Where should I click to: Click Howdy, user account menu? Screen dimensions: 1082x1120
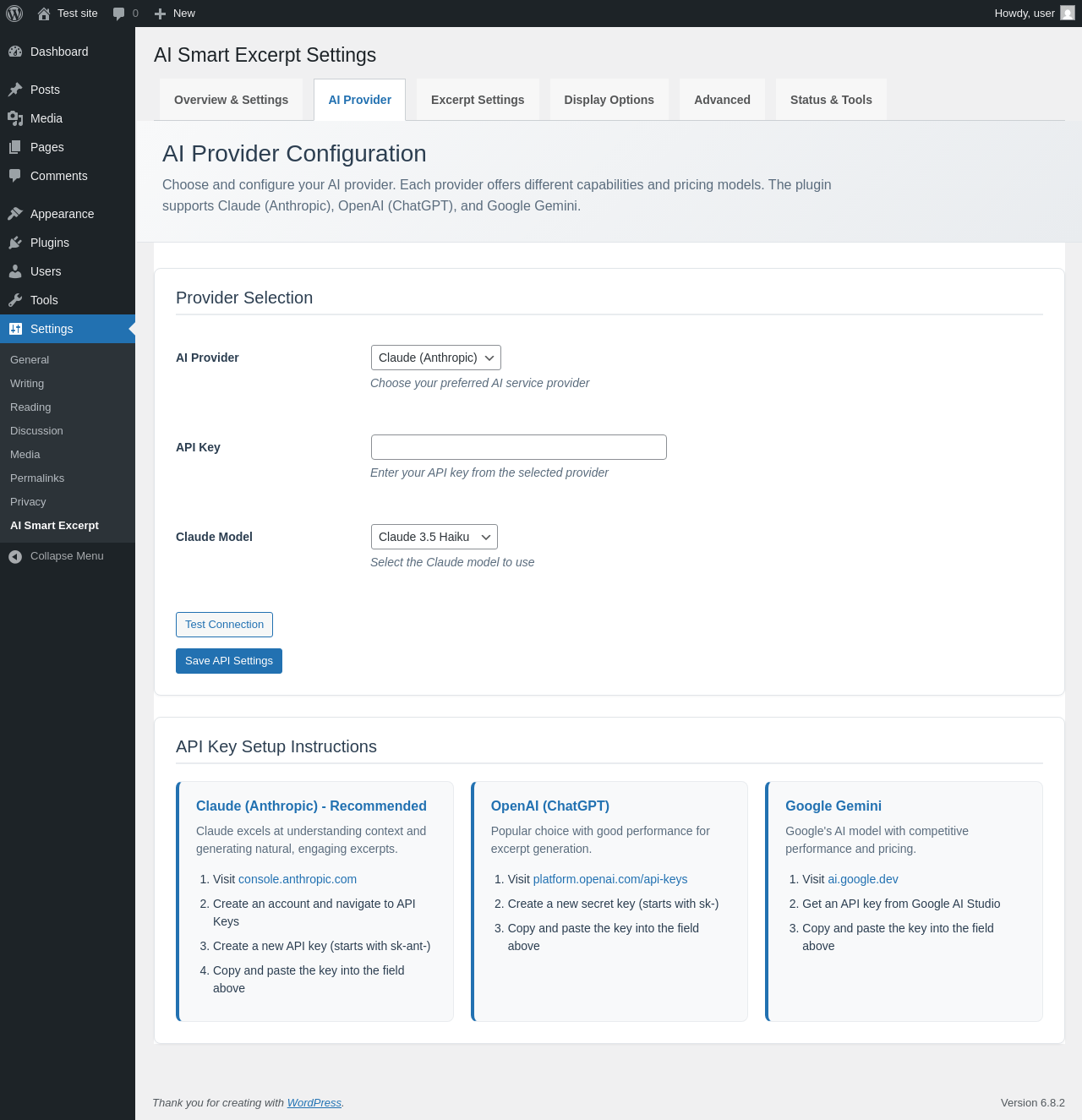(x=1035, y=14)
